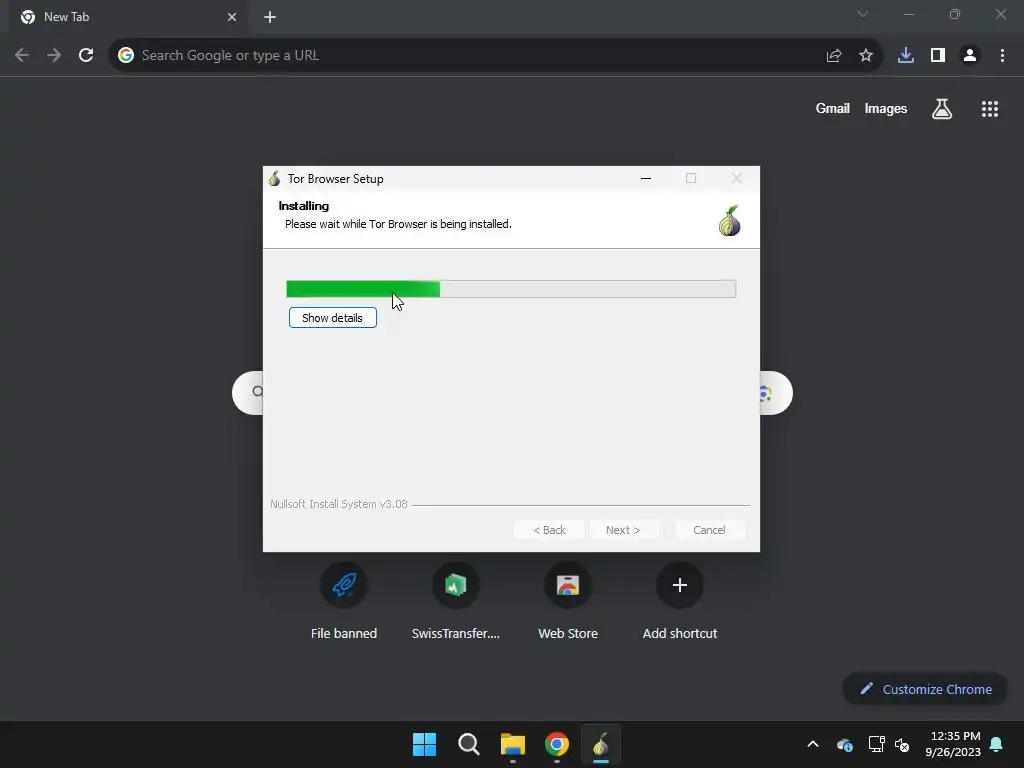Open Windows Start menu
The image size is (1024, 768).
click(x=424, y=744)
